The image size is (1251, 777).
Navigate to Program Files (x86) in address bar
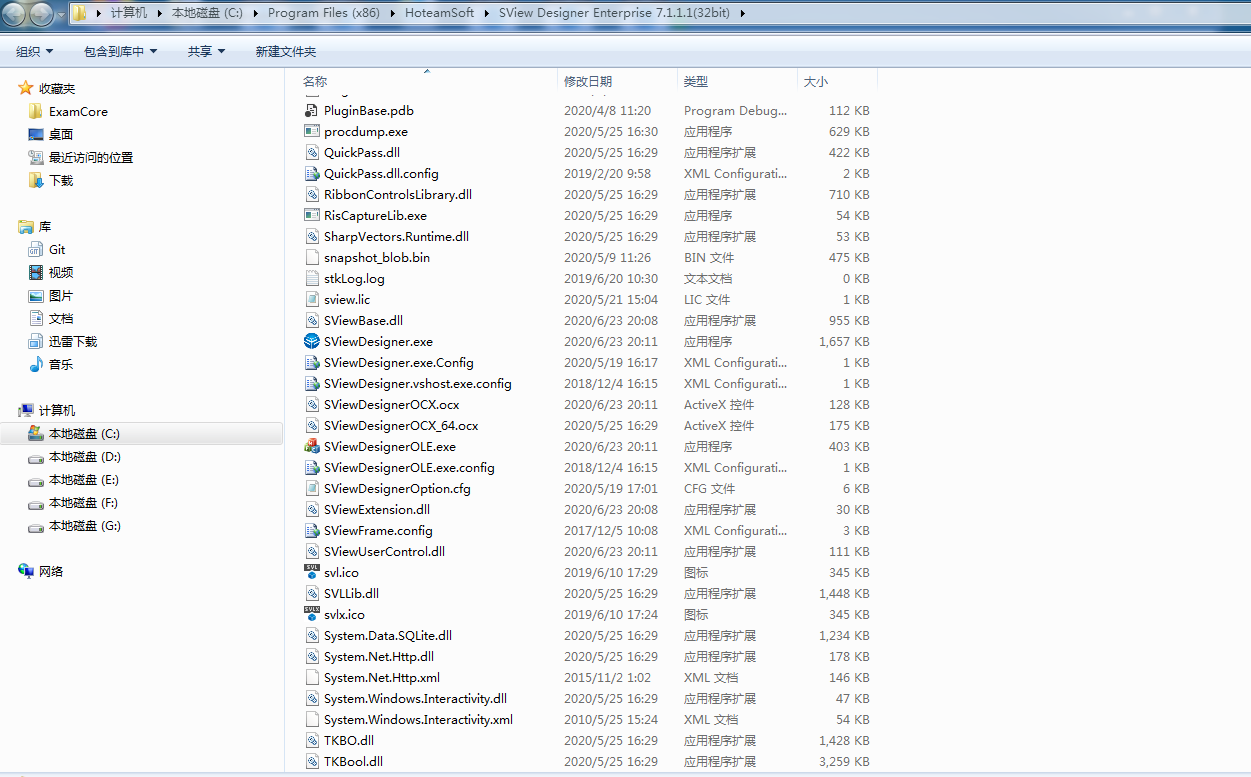tap(325, 13)
